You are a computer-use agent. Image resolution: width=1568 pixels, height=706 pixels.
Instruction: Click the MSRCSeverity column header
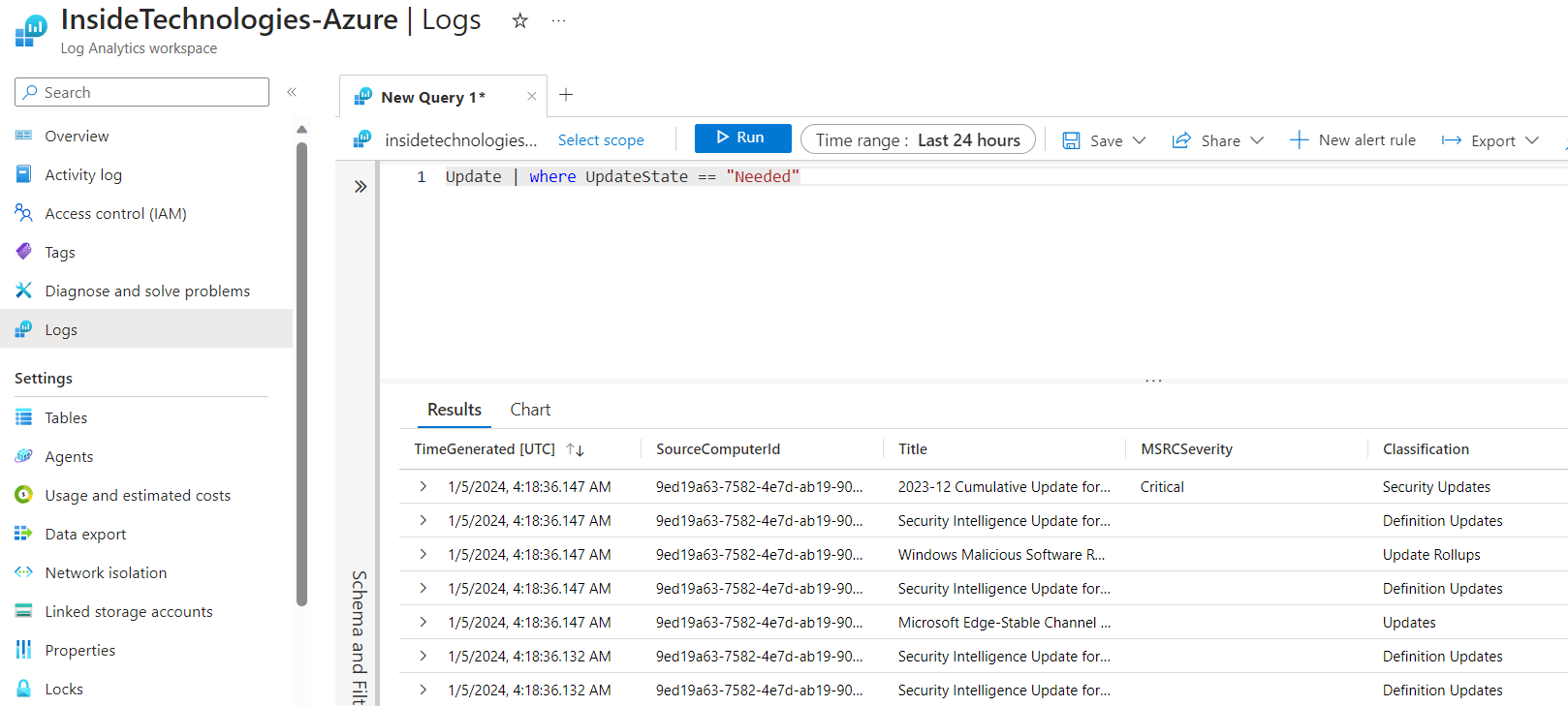pos(1186,449)
